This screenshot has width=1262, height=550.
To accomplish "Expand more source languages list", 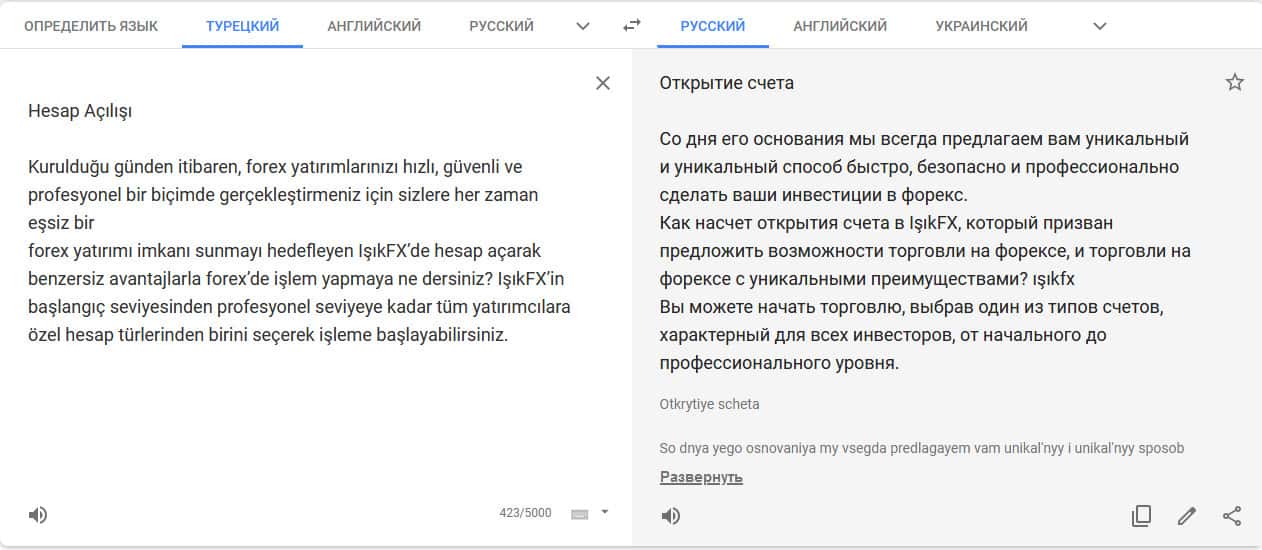I will (x=583, y=26).
